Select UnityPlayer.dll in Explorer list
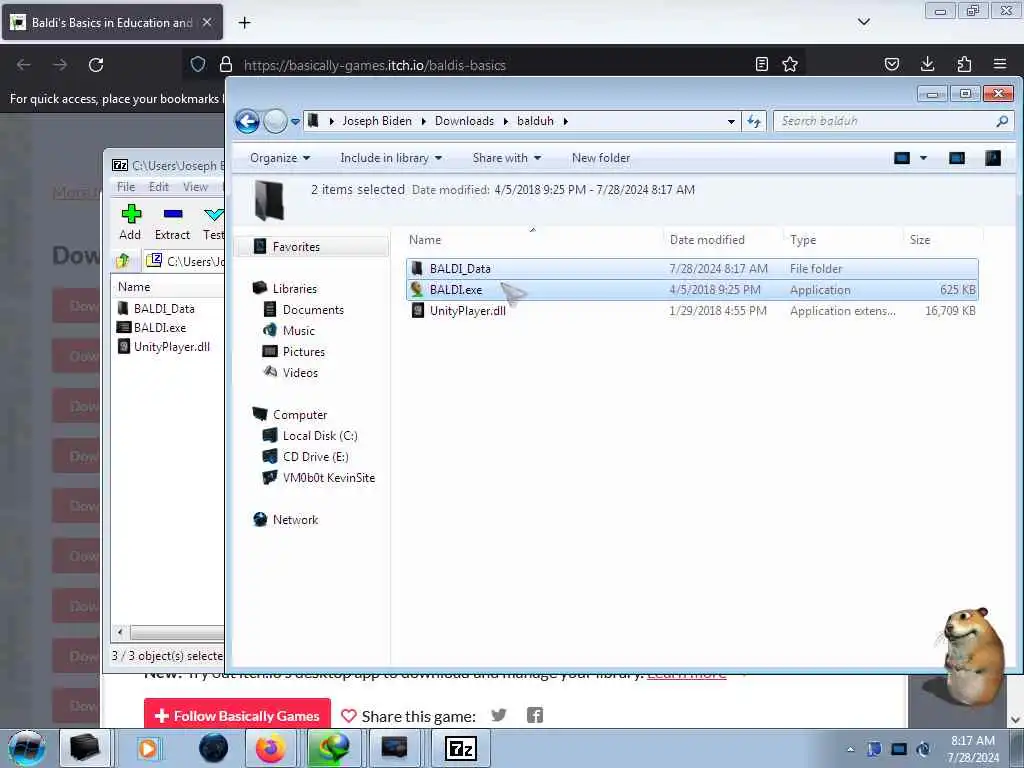 692,311
